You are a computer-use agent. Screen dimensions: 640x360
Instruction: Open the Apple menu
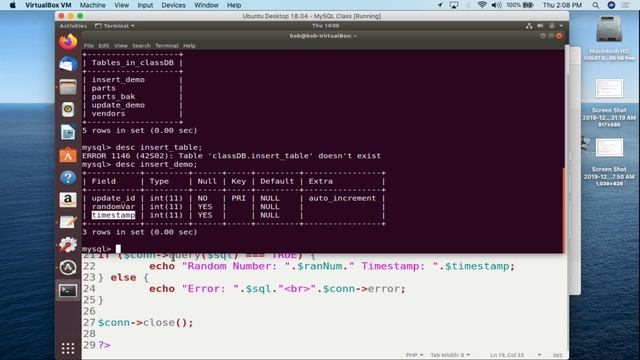pyautogui.click(x=12, y=5)
